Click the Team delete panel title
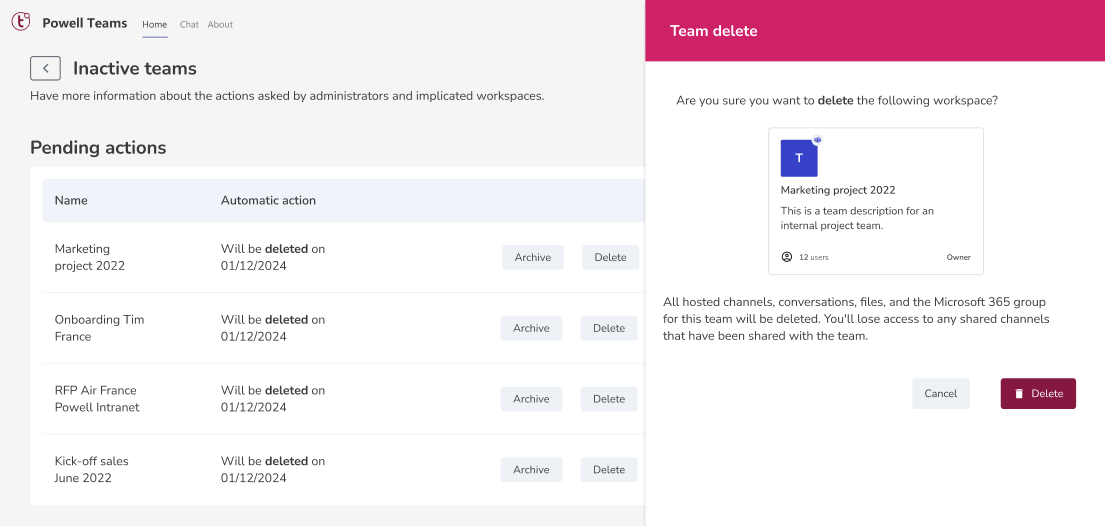Viewport: 1105px width, 526px height. [x=714, y=31]
